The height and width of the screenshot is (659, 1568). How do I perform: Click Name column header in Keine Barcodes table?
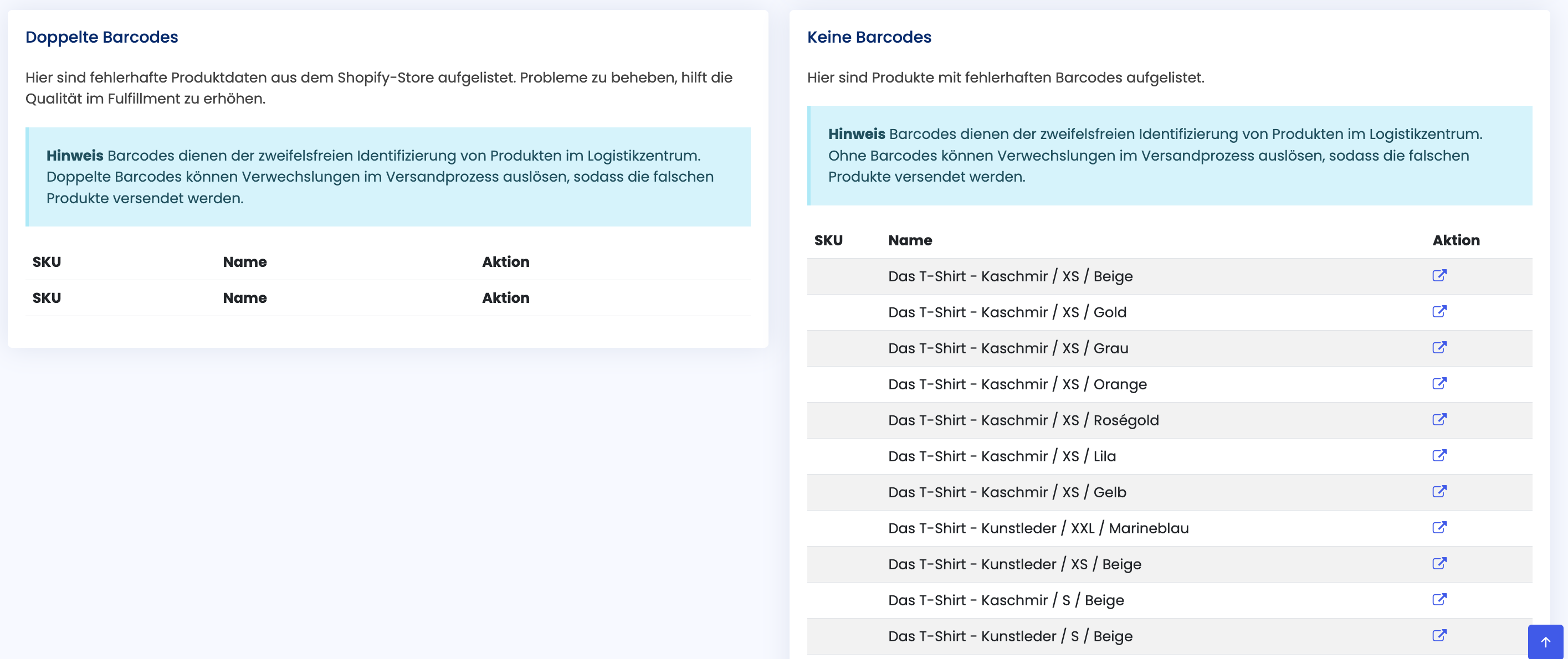910,240
